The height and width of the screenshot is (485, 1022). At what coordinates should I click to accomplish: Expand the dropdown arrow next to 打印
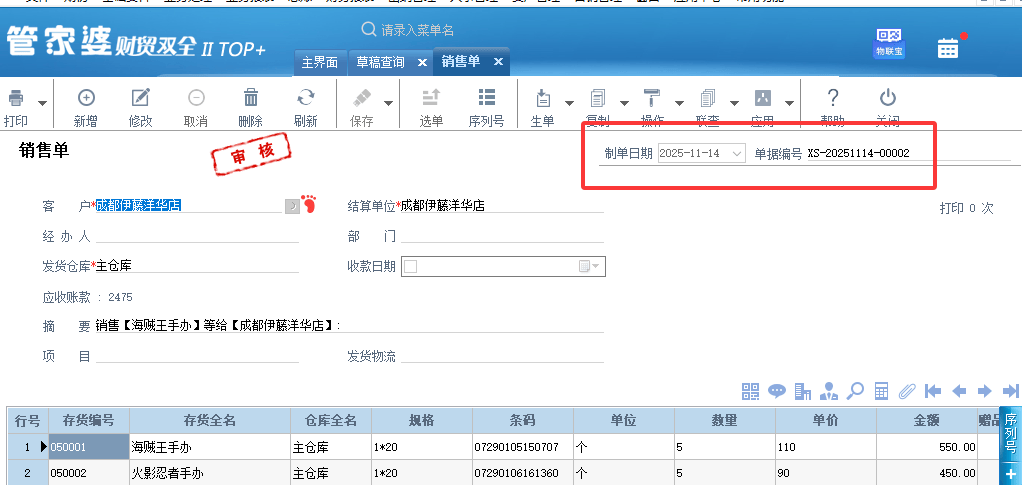[x=42, y=103]
